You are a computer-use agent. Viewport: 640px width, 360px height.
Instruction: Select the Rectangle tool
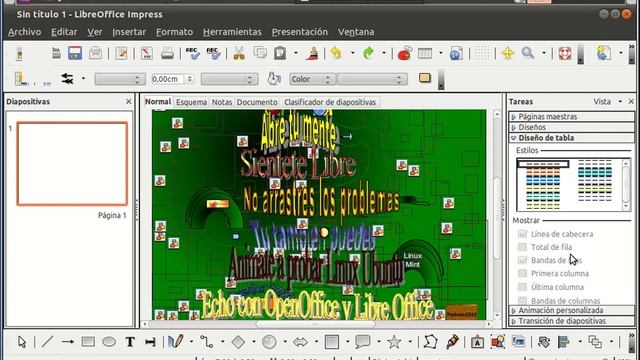[x=88, y=342]
